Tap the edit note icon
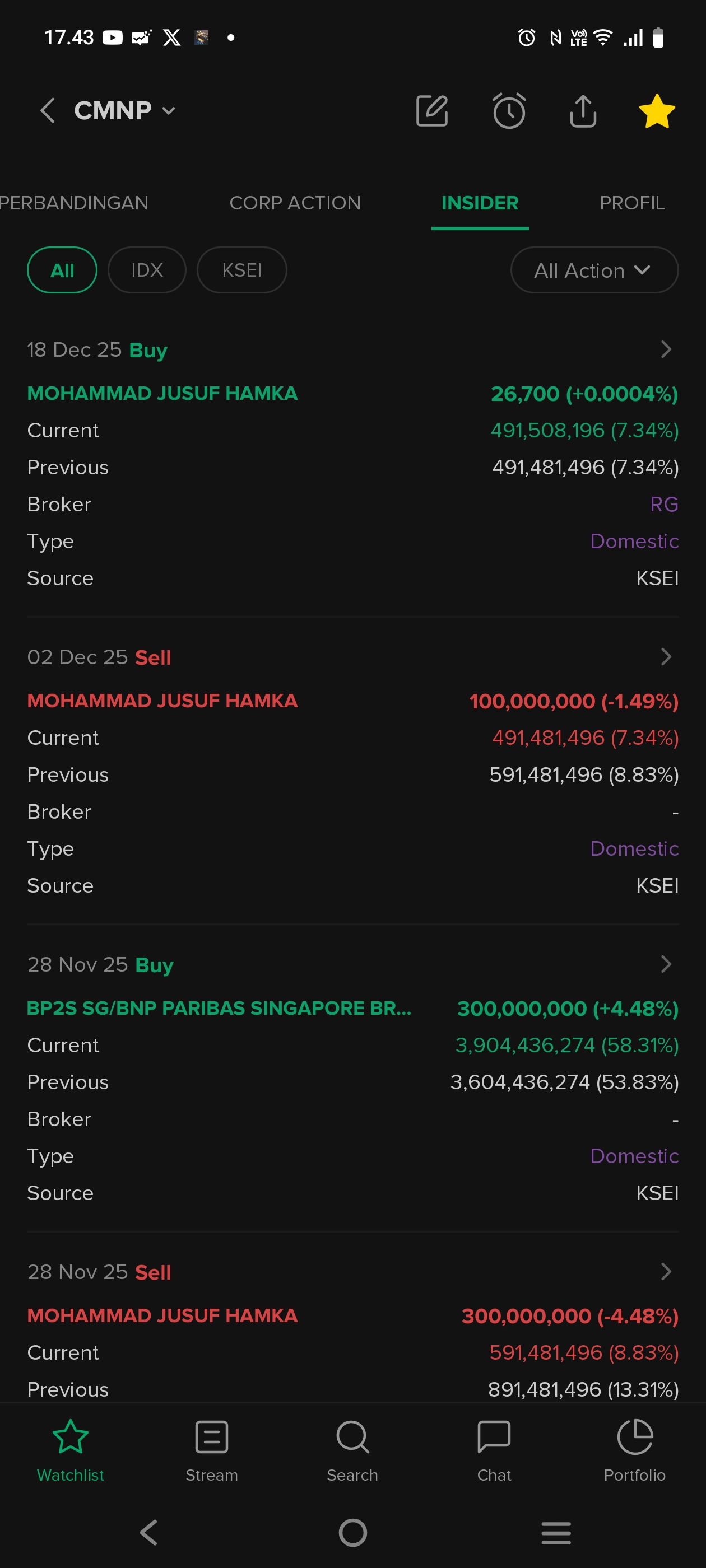The width and height of the screenshot is (706, 1568). click(x=432, y=111)
